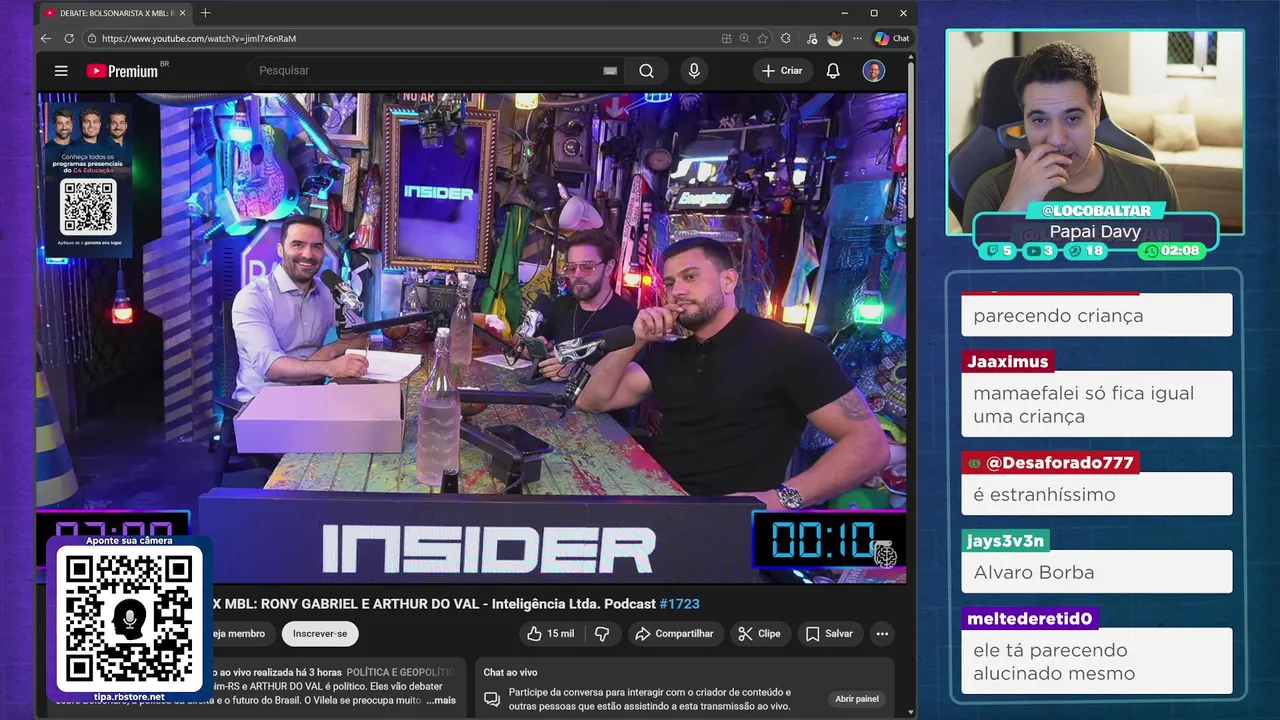Open the YouTube account avatar menu

[874, 71]
